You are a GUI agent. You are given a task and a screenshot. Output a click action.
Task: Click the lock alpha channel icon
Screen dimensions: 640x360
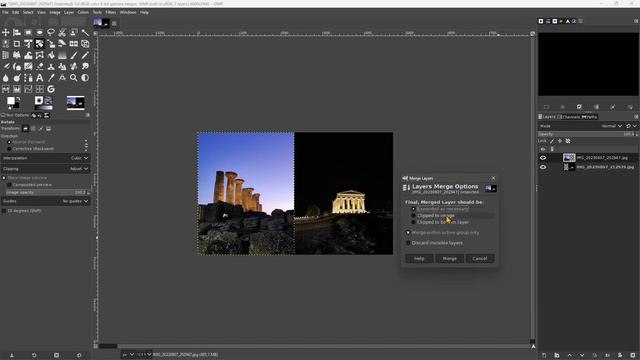pyautogui.click(x=568, y=141)
